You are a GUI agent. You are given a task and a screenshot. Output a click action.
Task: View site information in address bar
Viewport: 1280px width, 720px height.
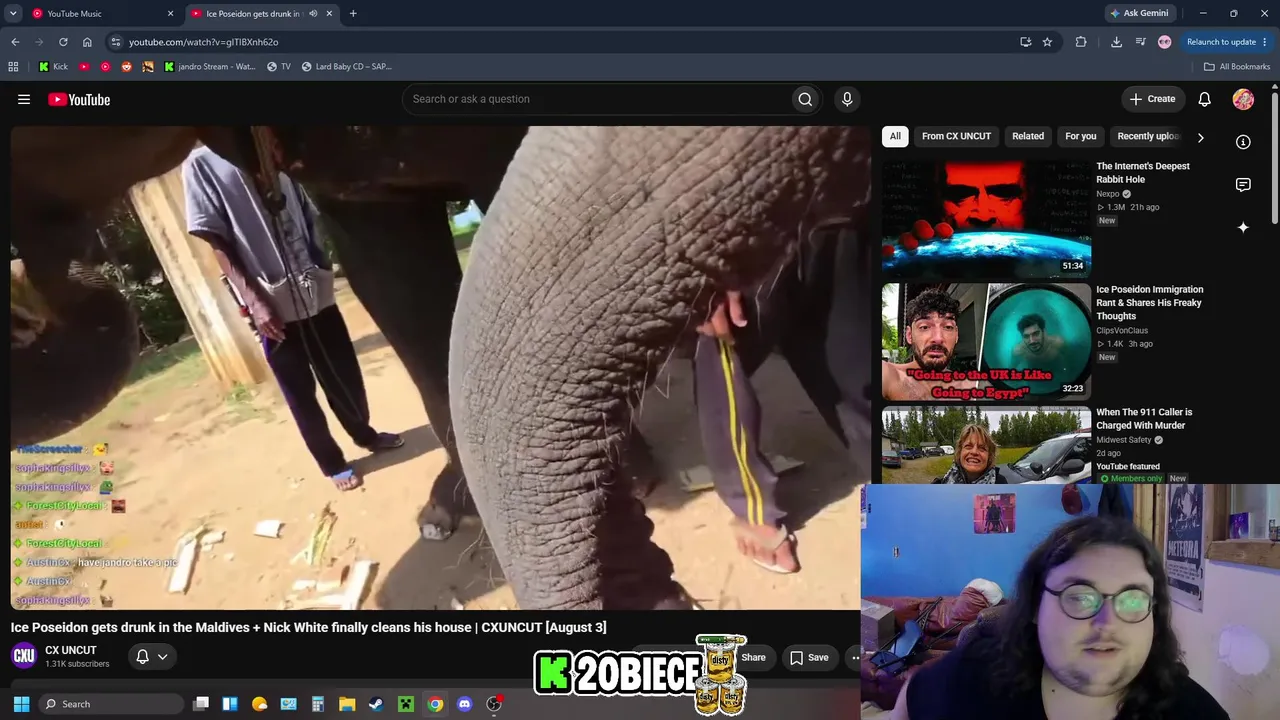116,42
